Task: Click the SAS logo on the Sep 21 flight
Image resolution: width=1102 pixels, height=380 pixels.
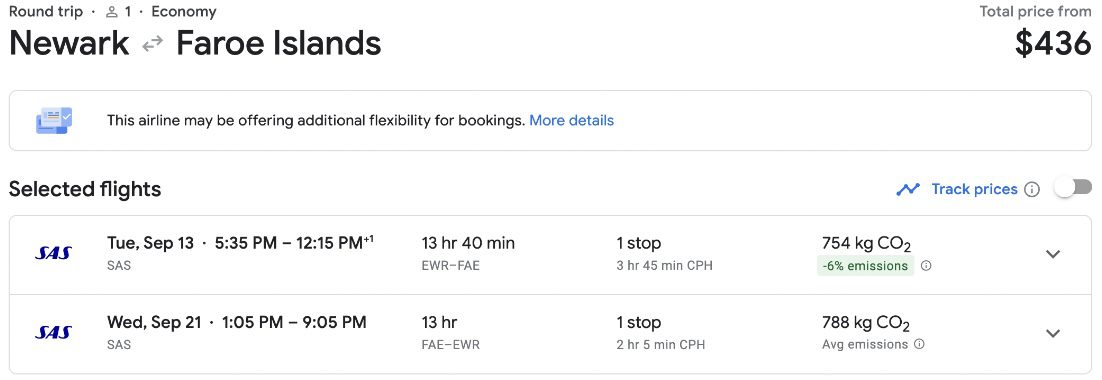Action: [53, 333]
